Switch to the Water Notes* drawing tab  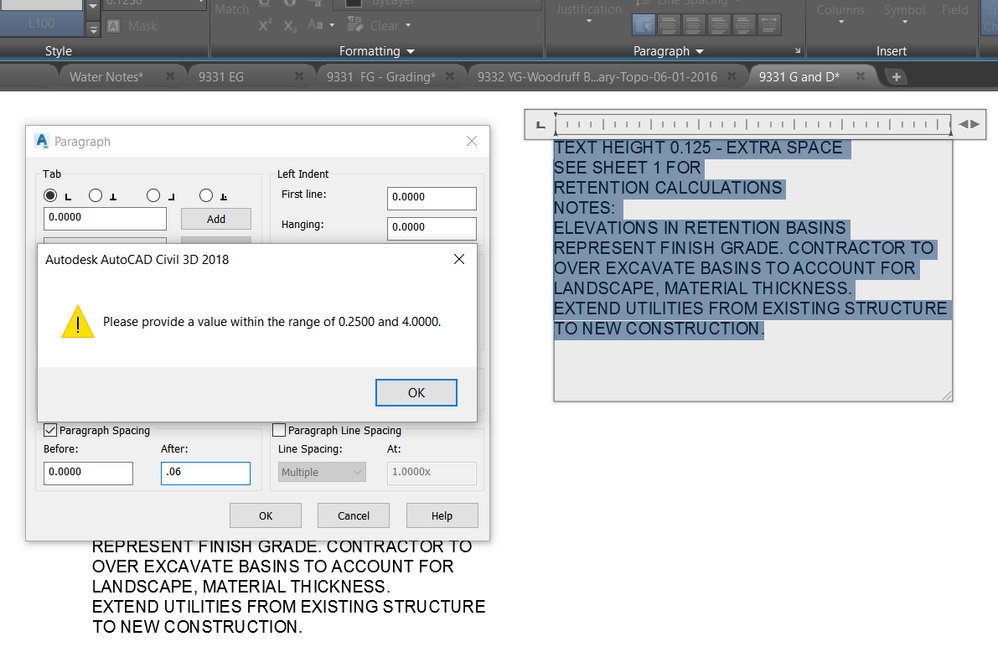click(106, 77)
